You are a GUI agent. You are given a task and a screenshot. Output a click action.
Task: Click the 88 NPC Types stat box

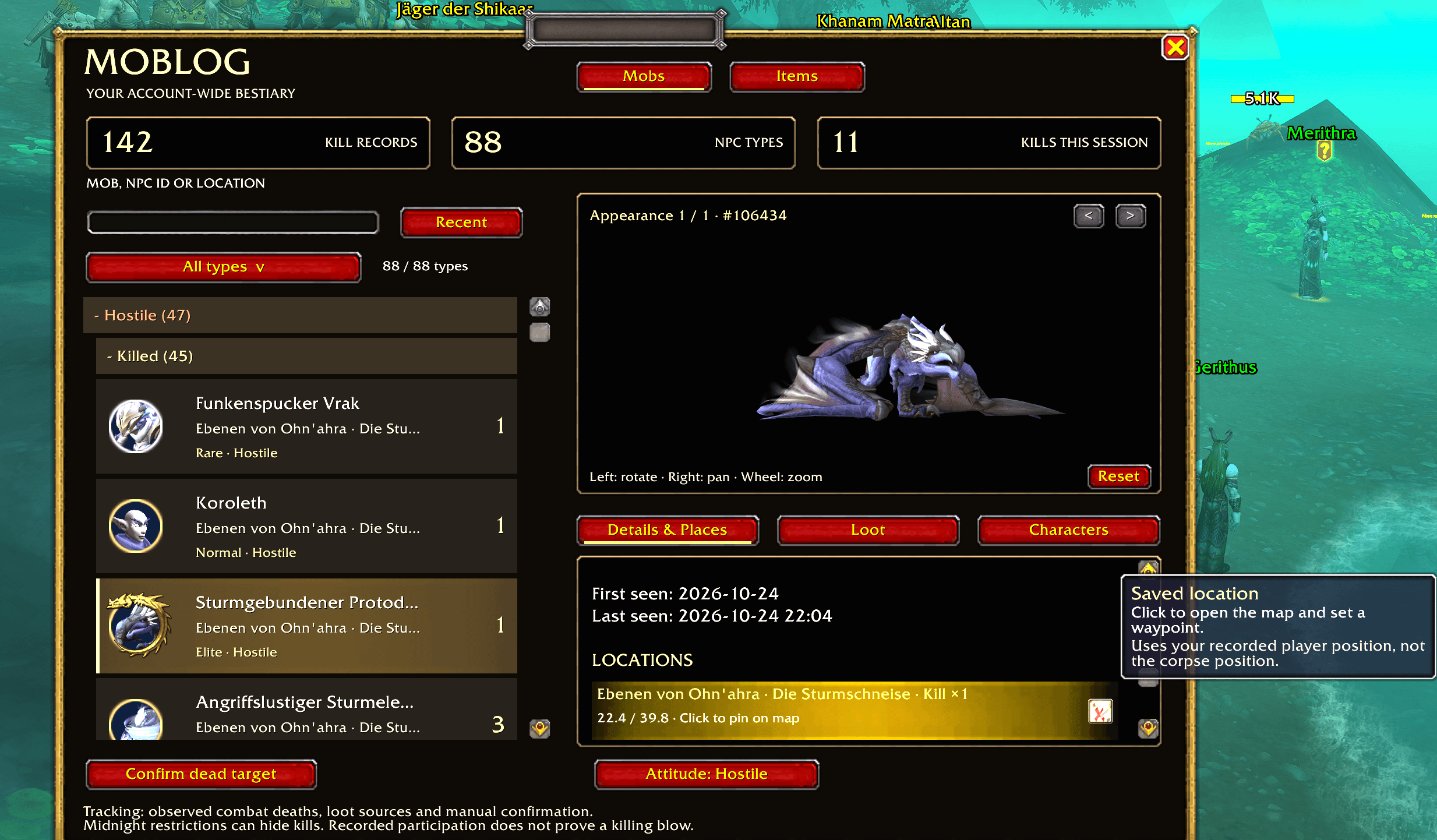[x=623, y=143]
